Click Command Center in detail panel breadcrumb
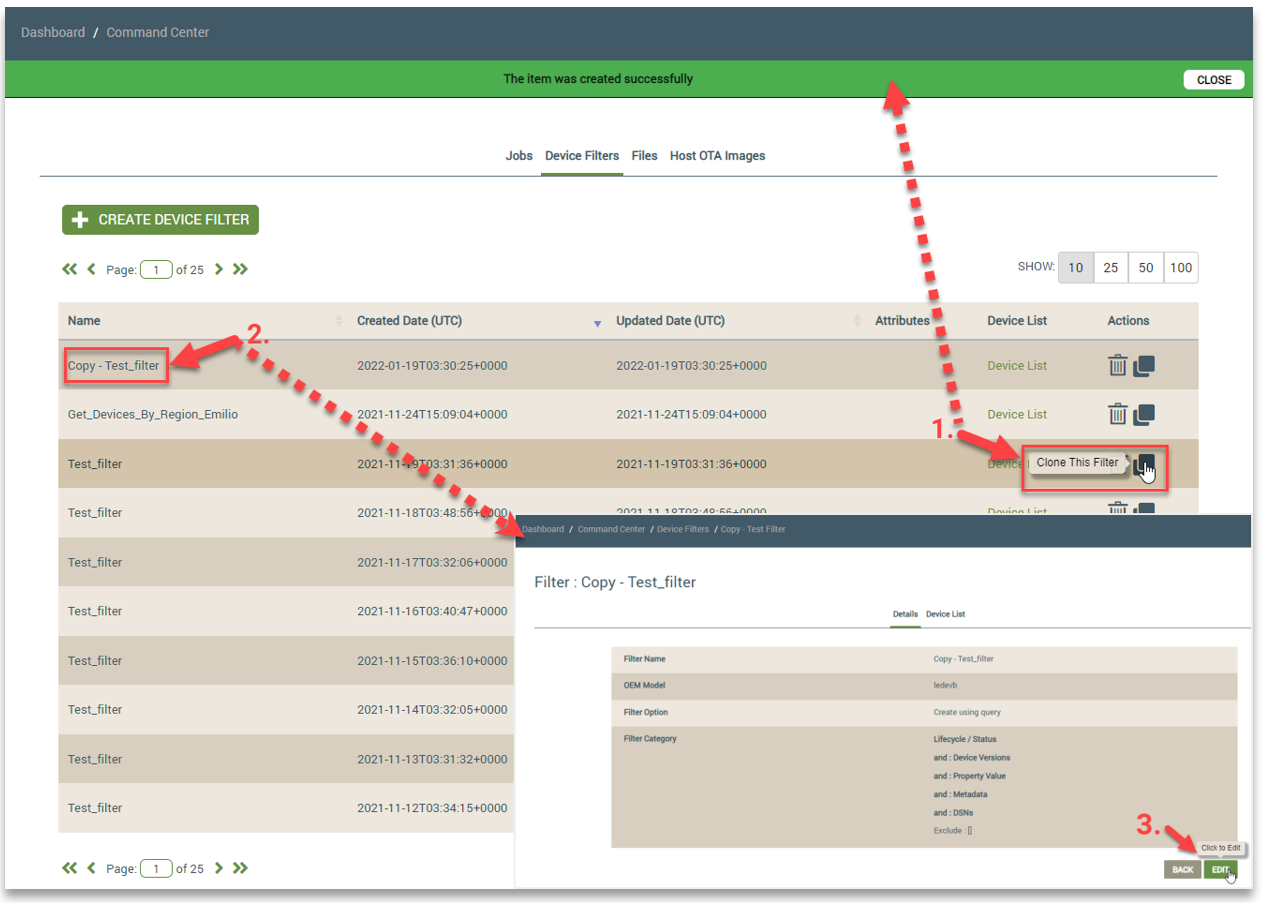 (x=611, y=529)
